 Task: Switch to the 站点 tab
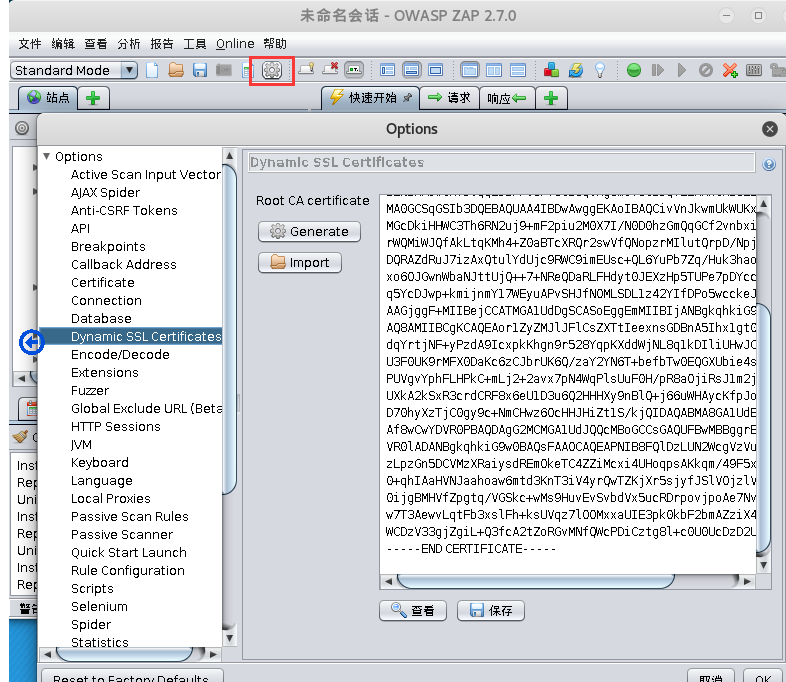click(48, 98)
